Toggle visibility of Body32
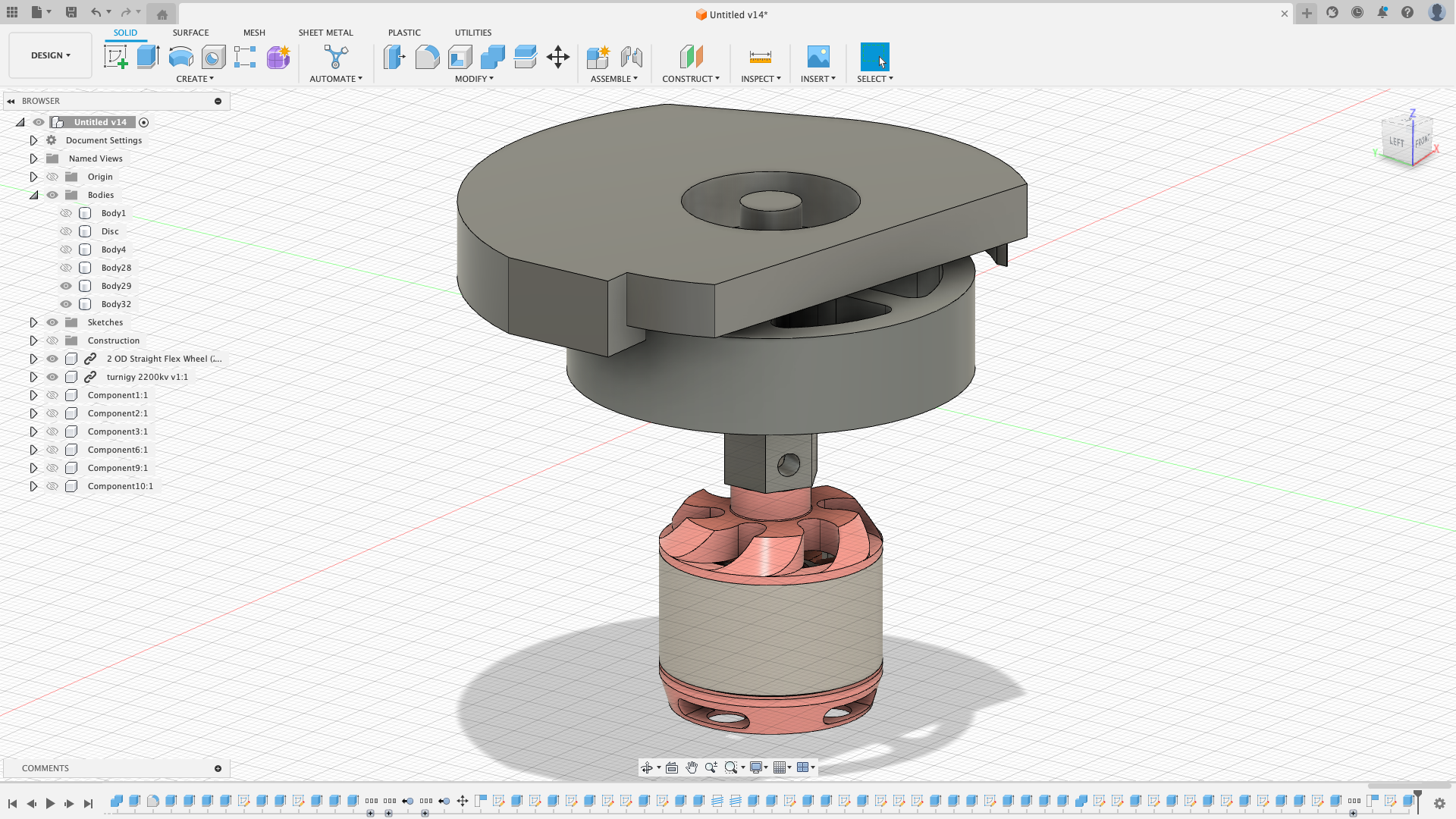This screenshot has width=1456, height=819. pyautogui.click(x=66, y=304)
